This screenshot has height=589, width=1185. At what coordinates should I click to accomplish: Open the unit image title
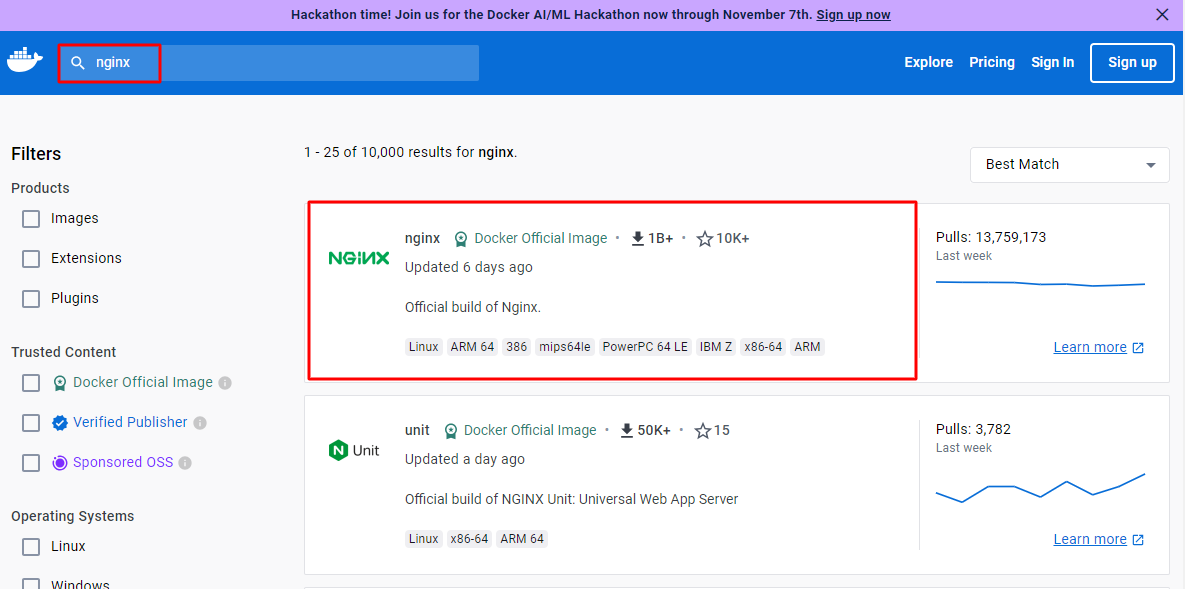coord(417,430)
